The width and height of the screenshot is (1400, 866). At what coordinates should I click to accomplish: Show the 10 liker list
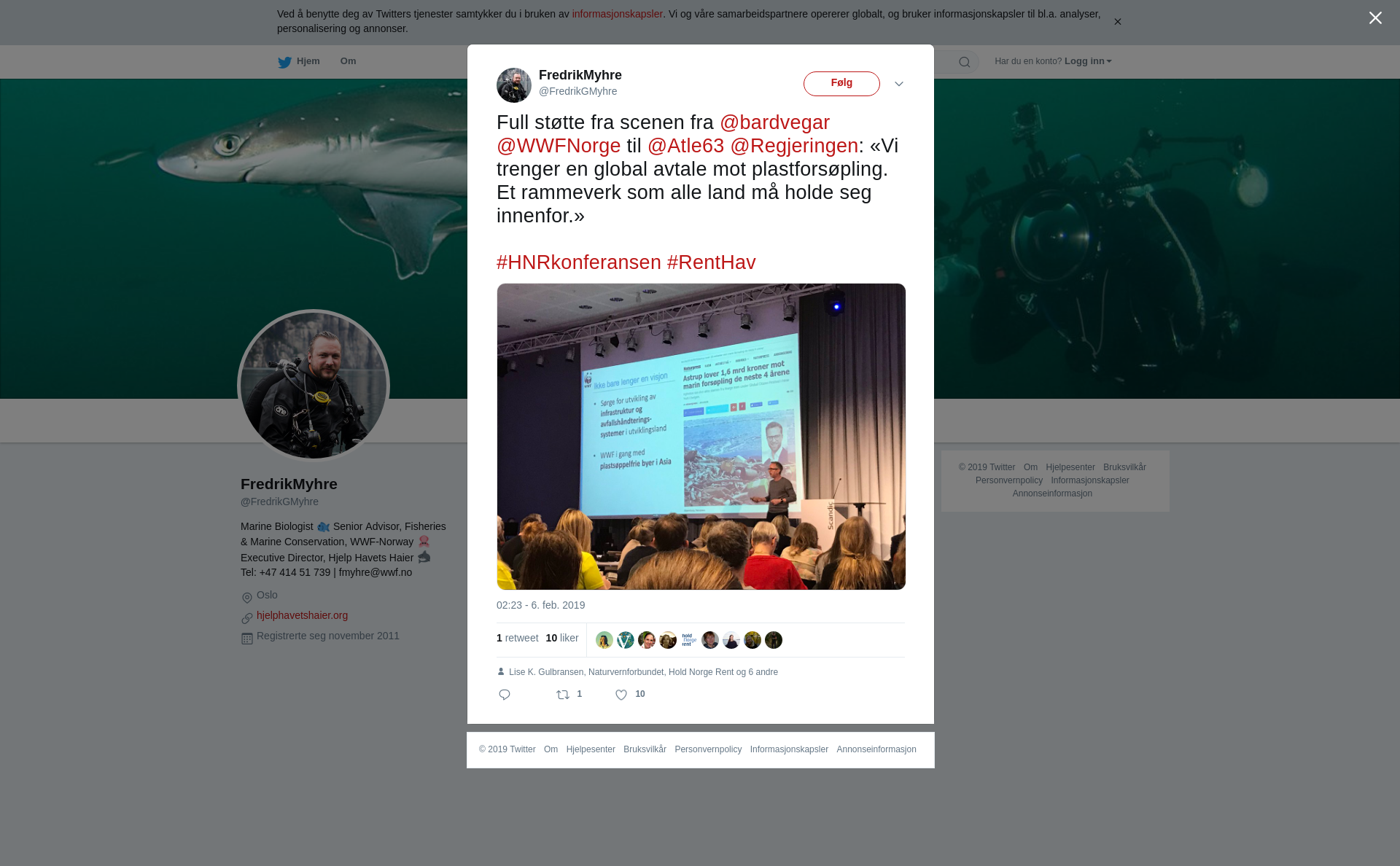pyautogui.click(x=562, y=638)
